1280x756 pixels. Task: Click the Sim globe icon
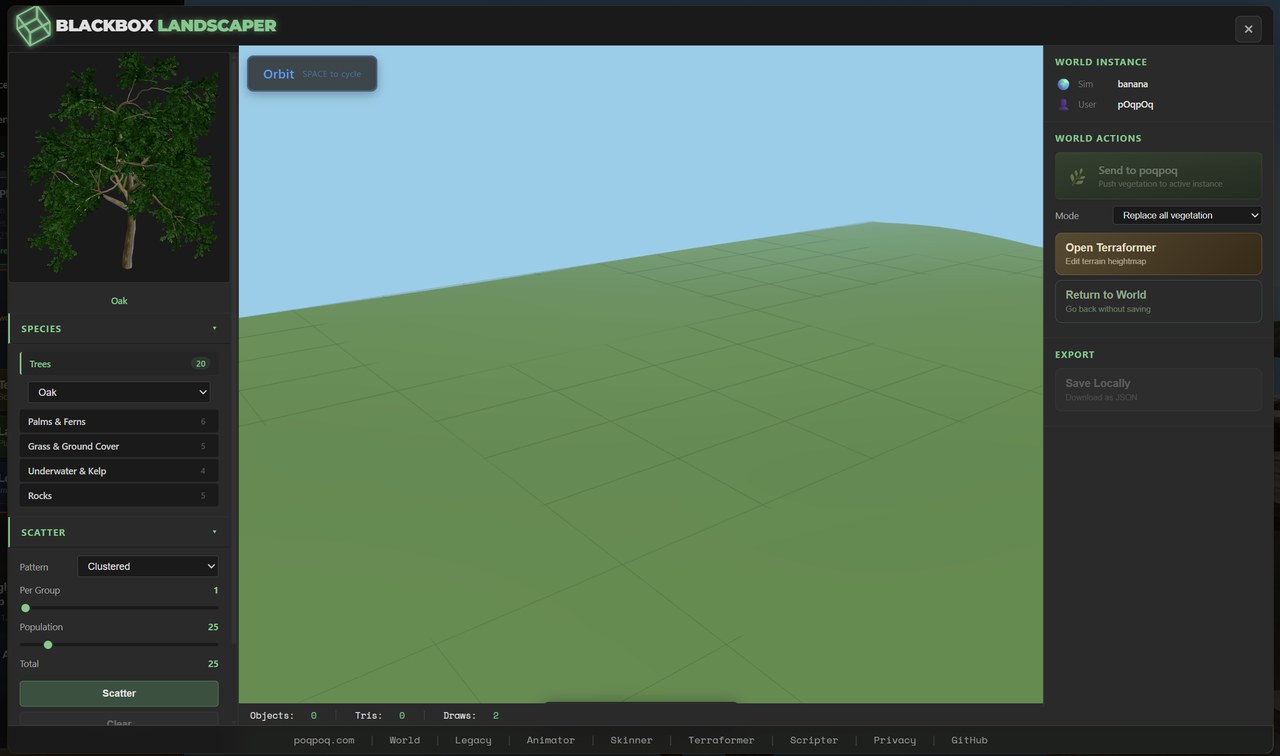click(1063, 84)
